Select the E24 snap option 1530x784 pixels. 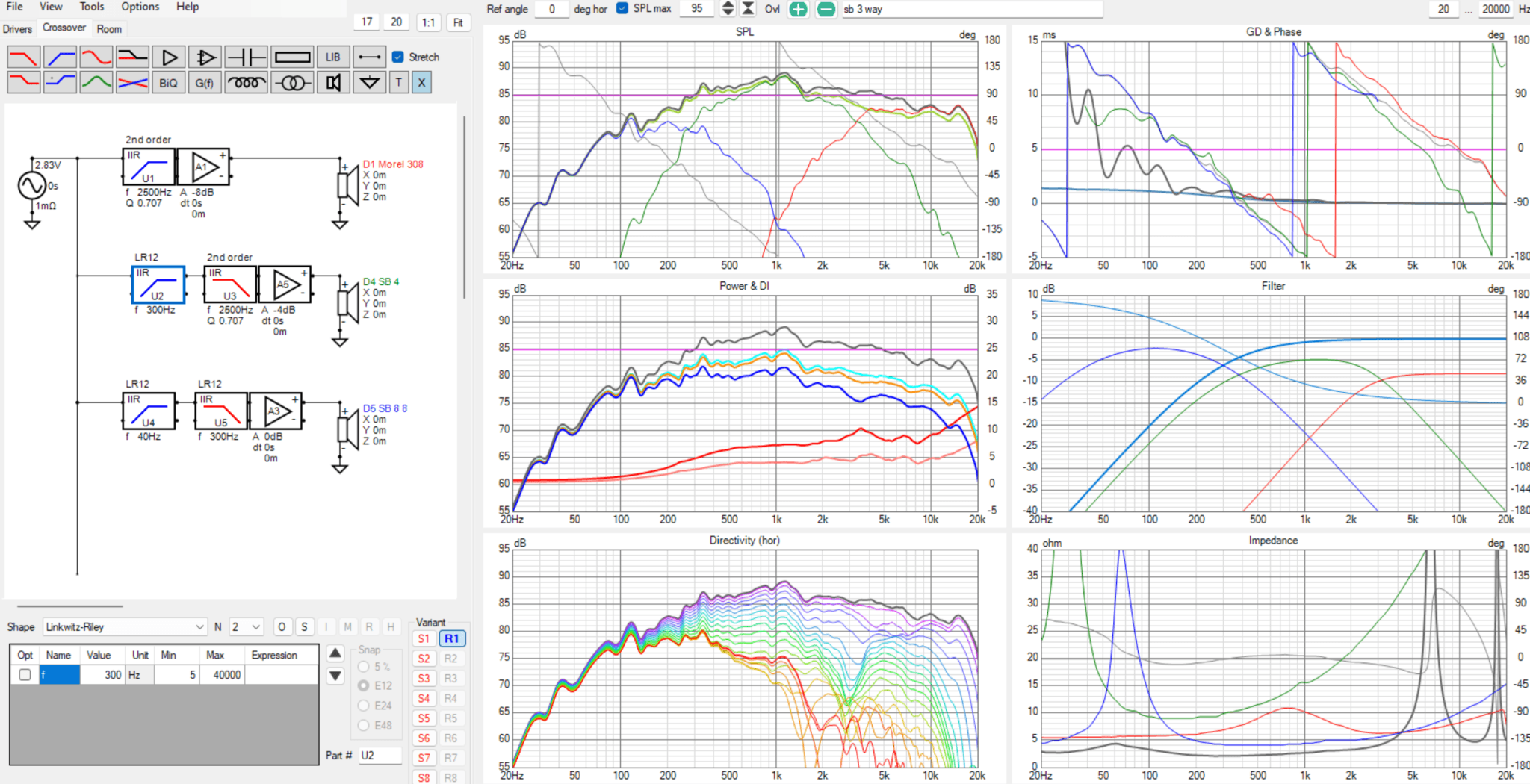click(363, 705)
